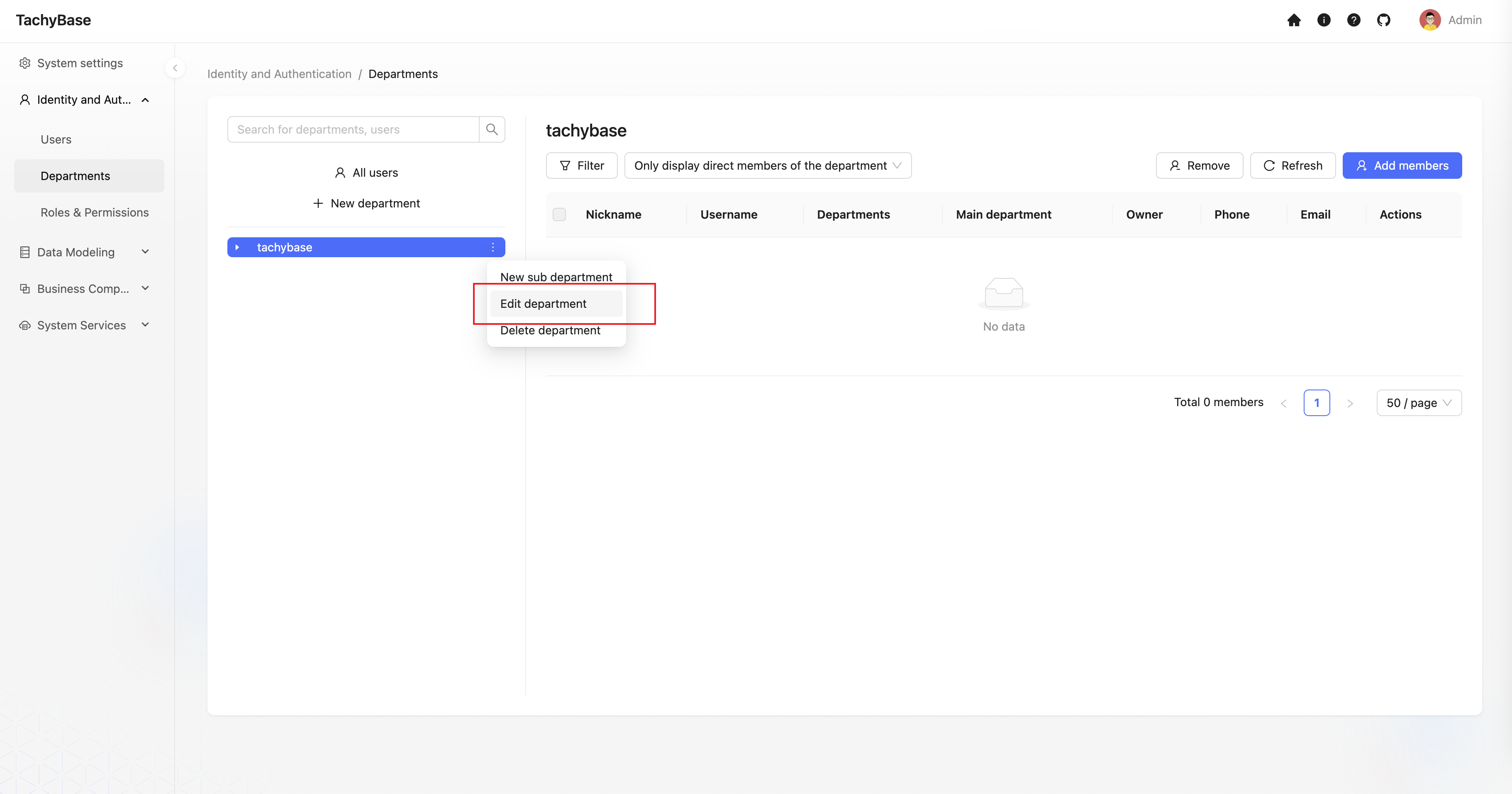
Task: Click the Phone column header
Action: (1232, 214)
